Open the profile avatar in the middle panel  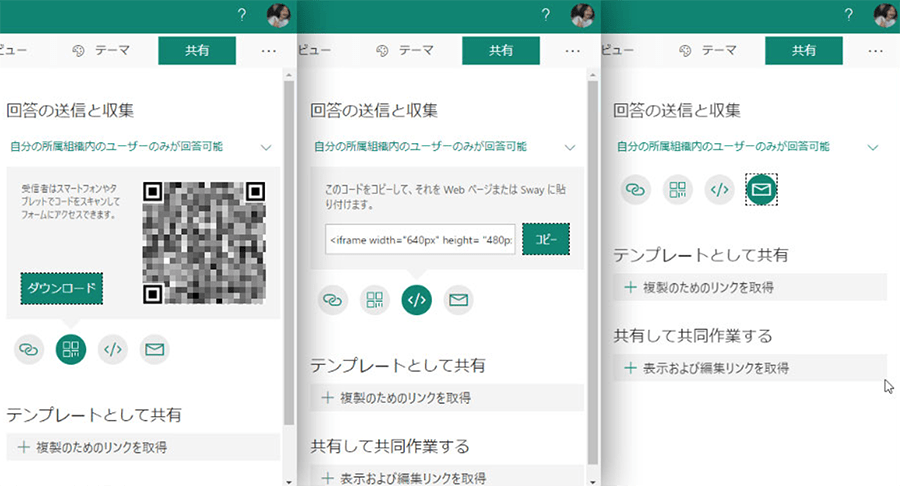[583, 15]
